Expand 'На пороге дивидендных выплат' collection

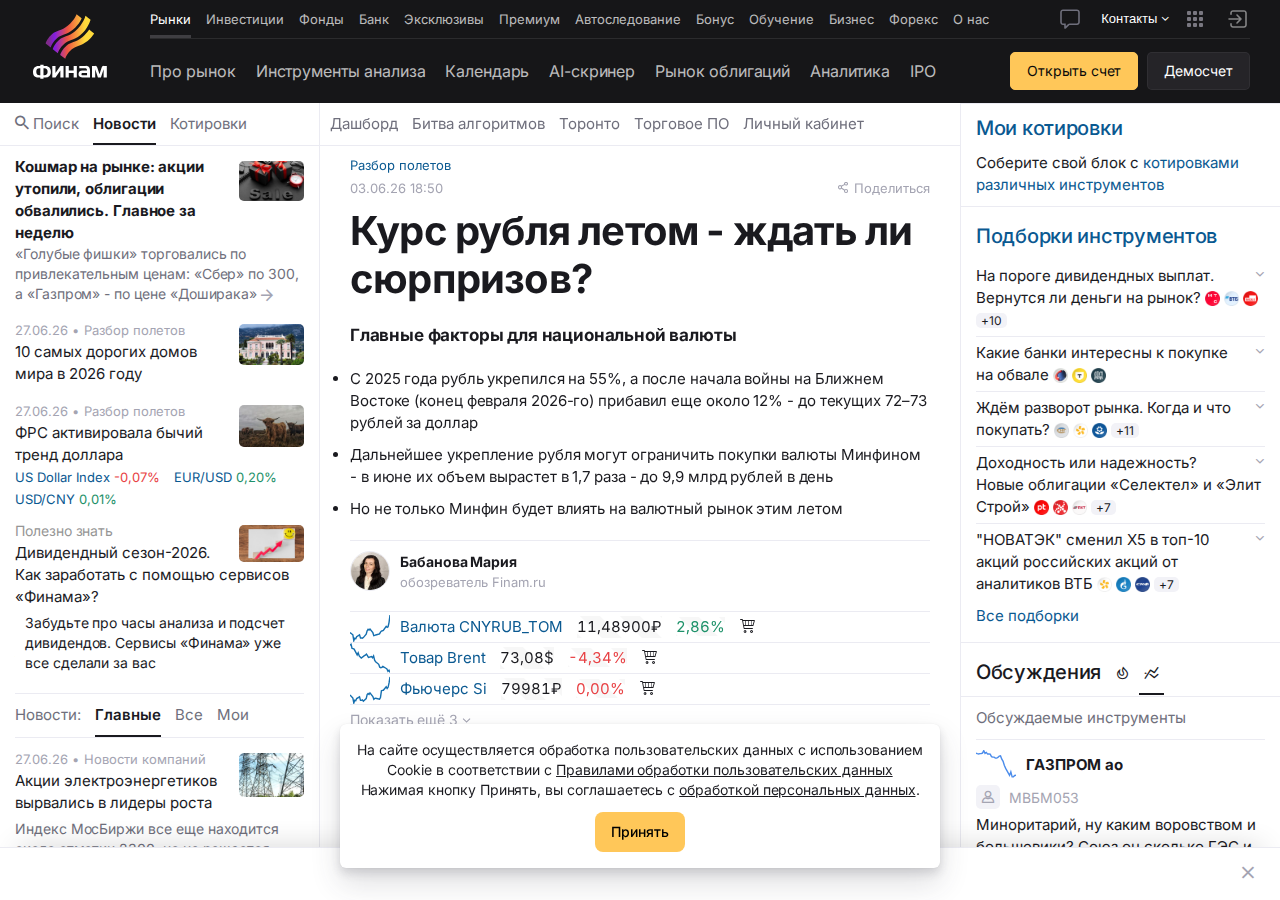coord(1260,275)
